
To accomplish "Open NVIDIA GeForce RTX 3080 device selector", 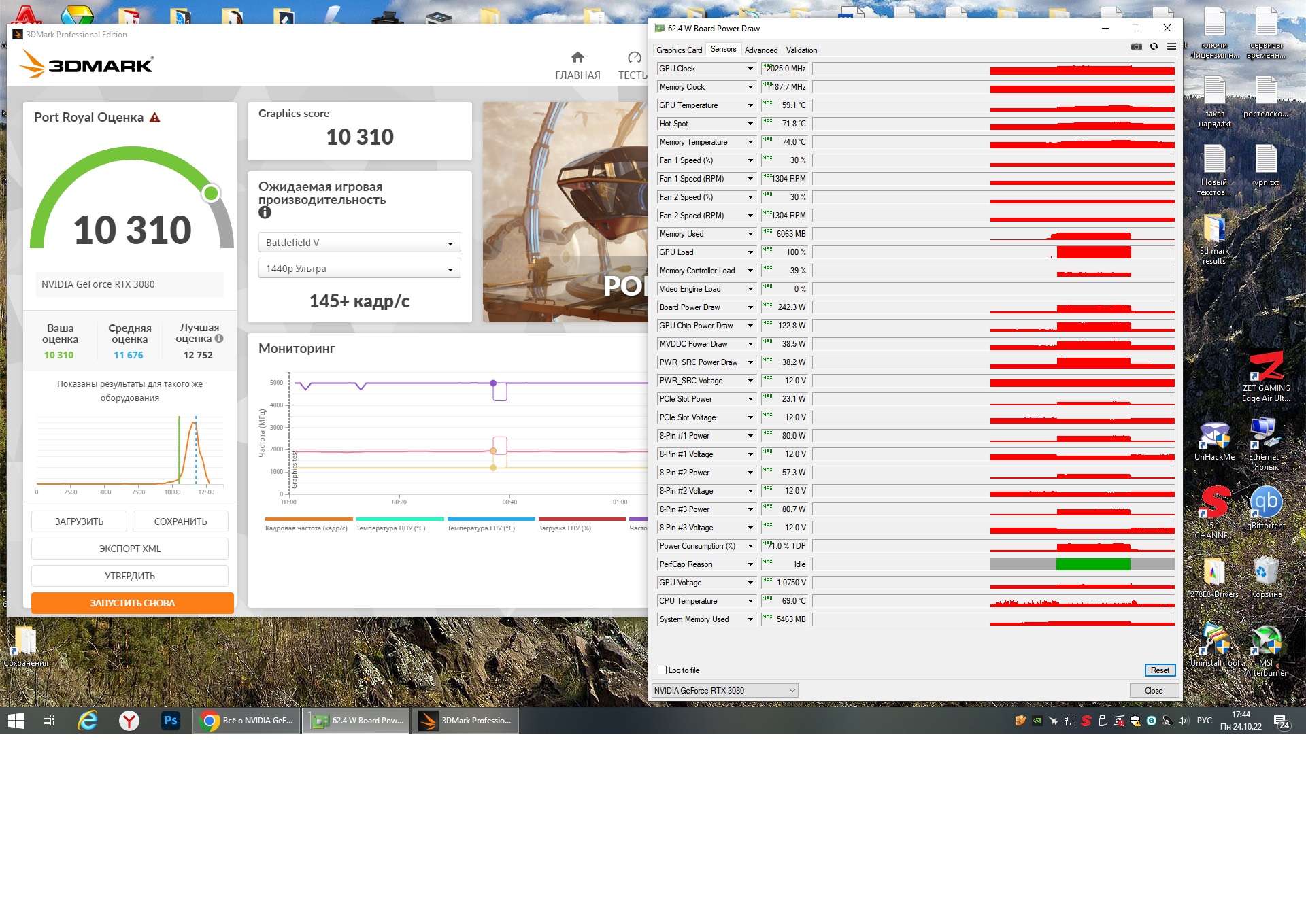I will [x=724, y=691].
